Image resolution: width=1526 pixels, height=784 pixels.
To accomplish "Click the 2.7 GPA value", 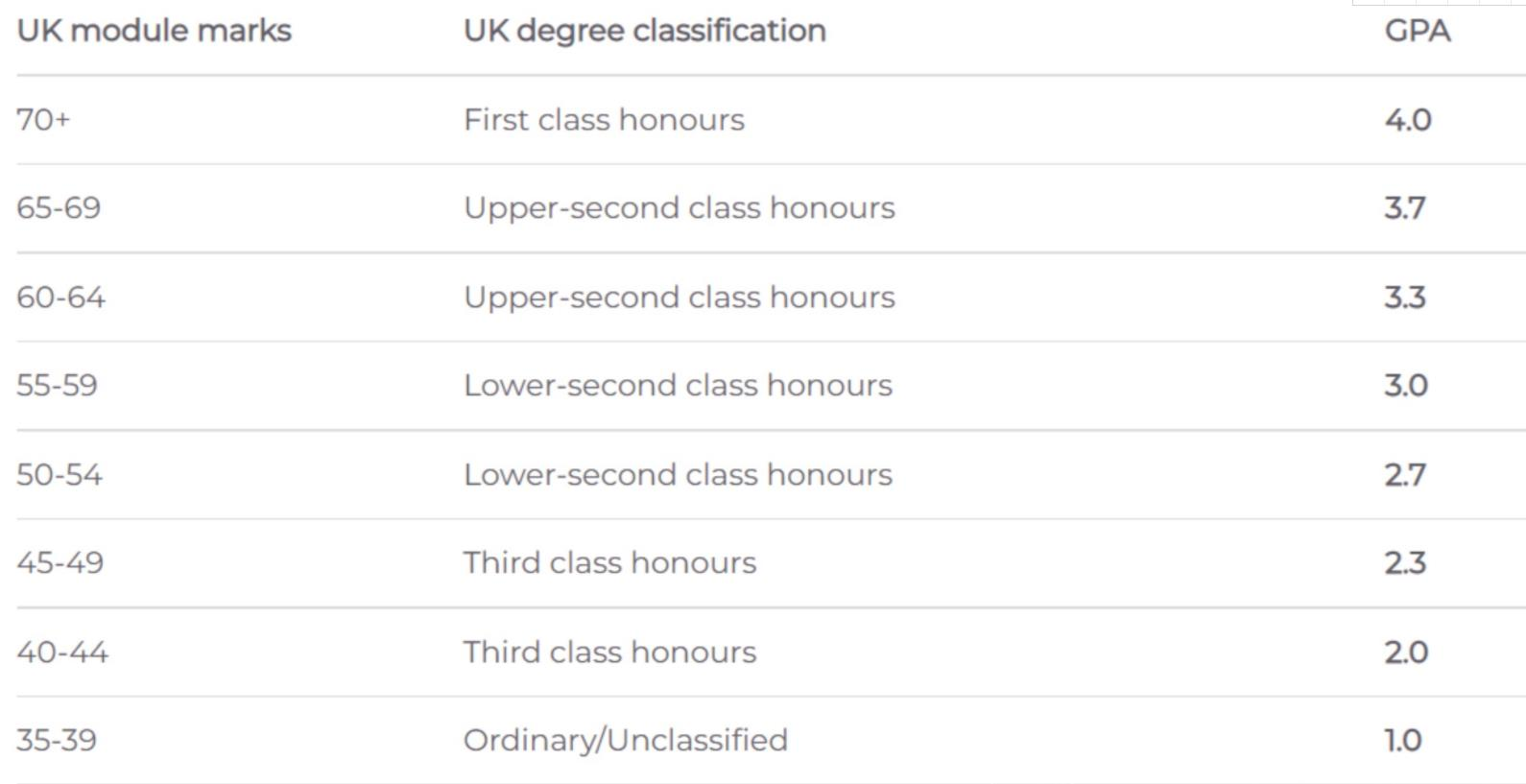I will point(1404,475).
